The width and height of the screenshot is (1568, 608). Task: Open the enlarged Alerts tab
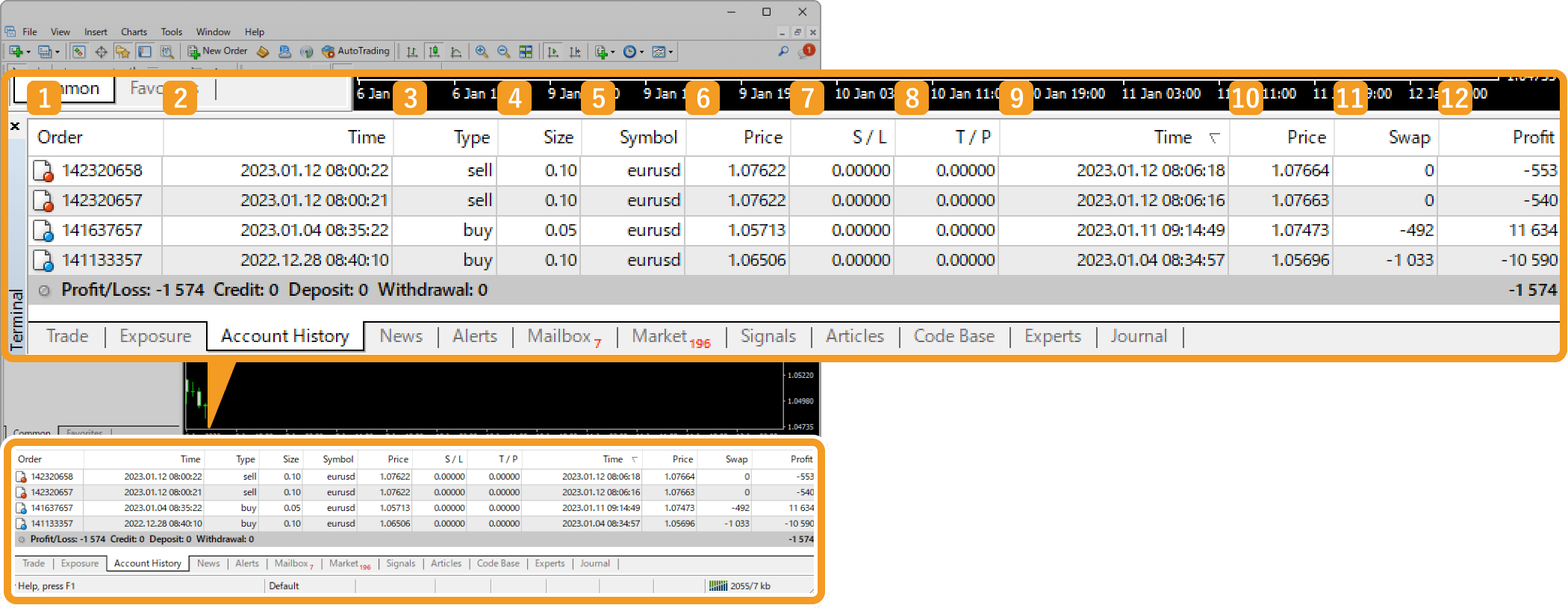475,336
